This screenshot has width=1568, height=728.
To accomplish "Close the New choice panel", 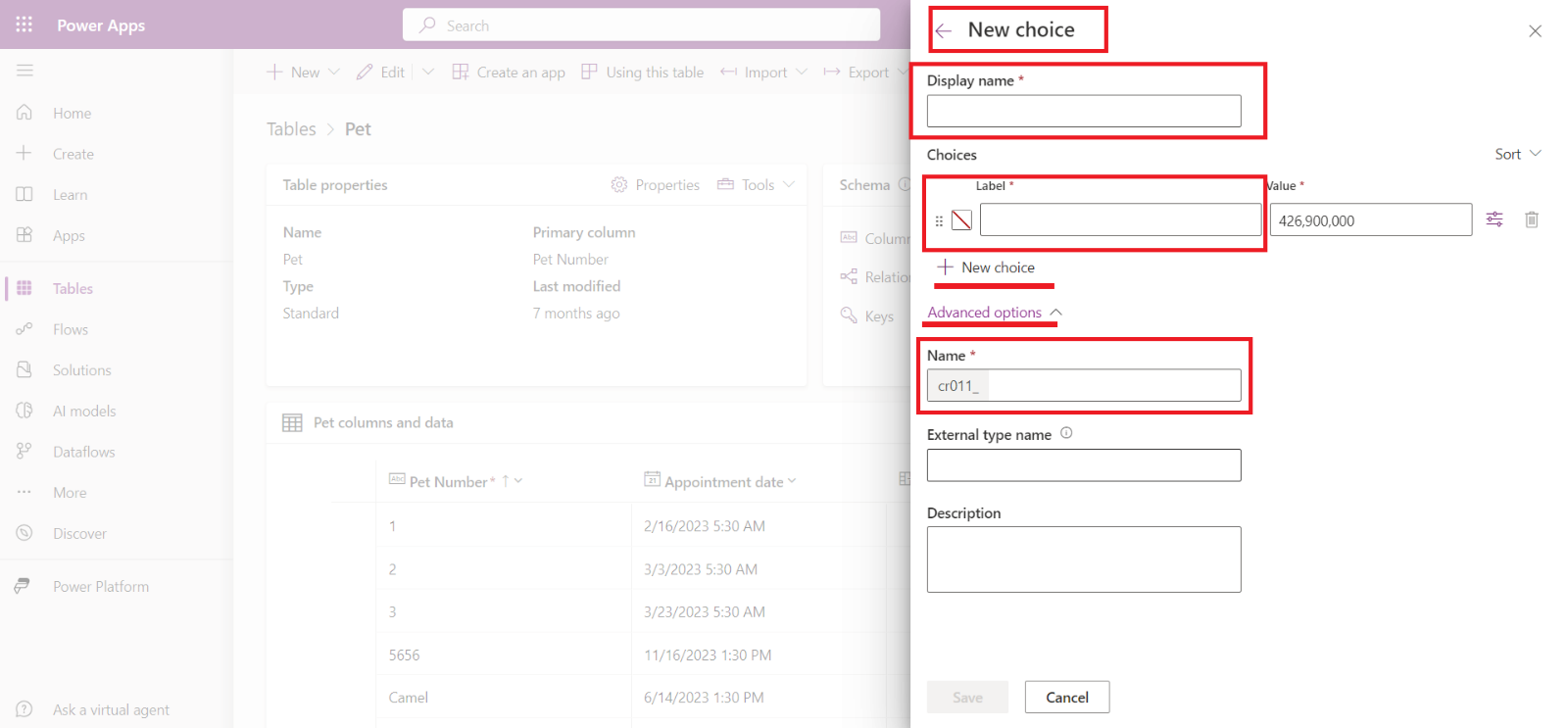I will click(x=1535, y=31).
